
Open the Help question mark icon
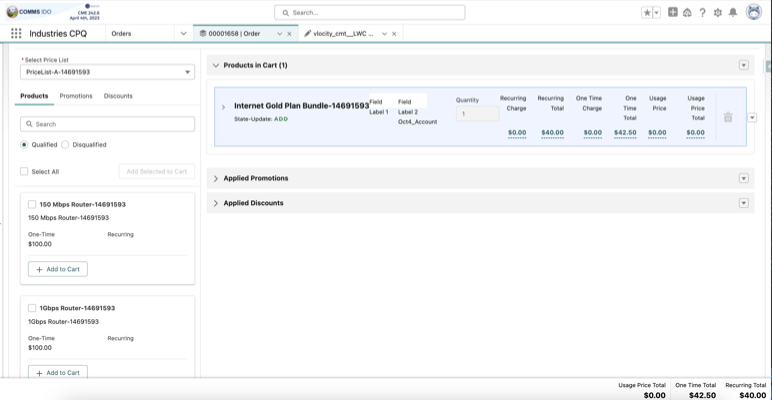[x=703, y=13]
